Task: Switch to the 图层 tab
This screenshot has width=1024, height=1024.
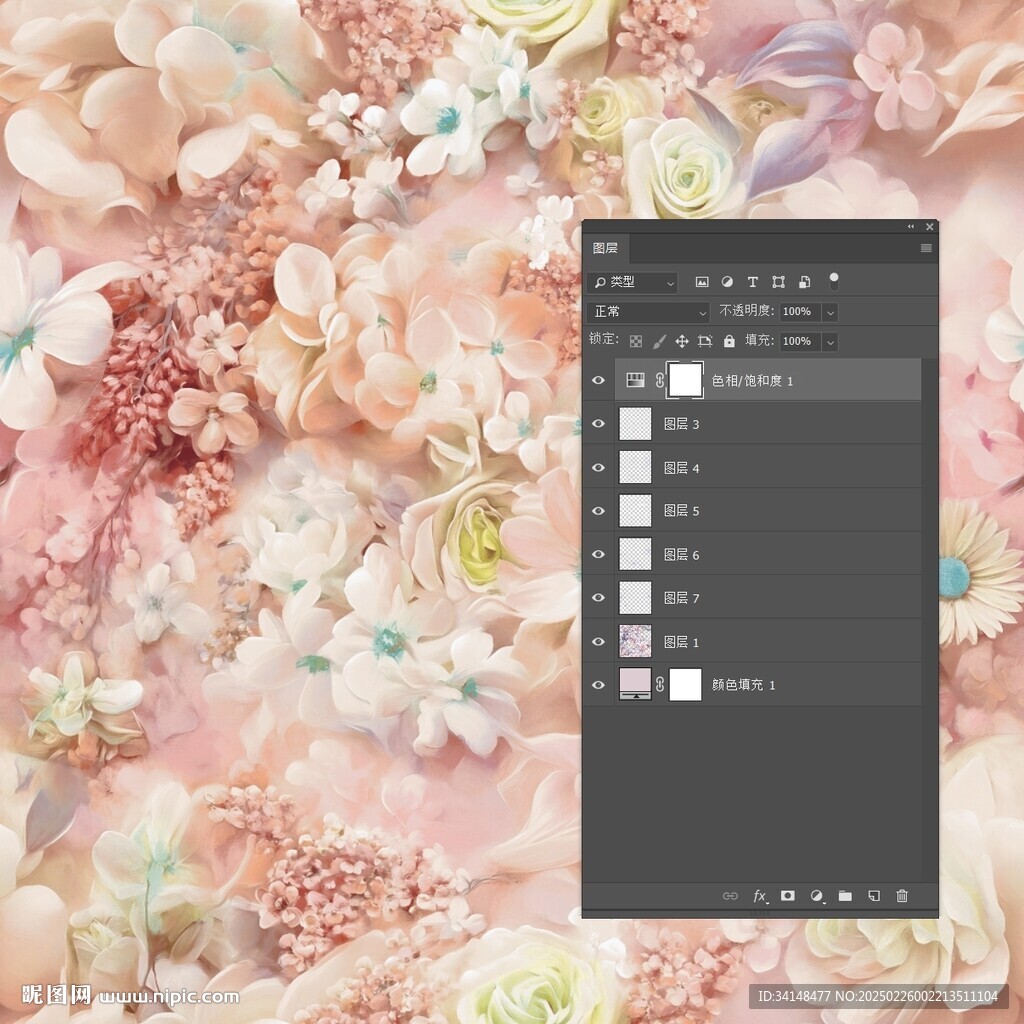Action: tap(605, 248)
